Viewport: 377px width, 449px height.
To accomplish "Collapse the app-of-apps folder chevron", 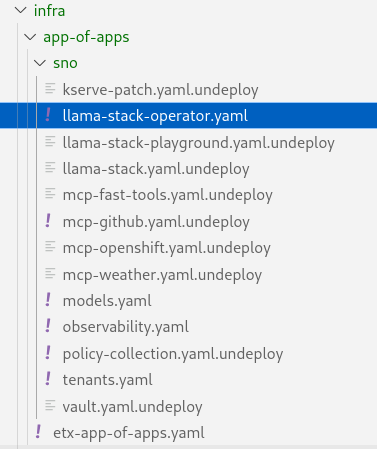I will [30, 37].
